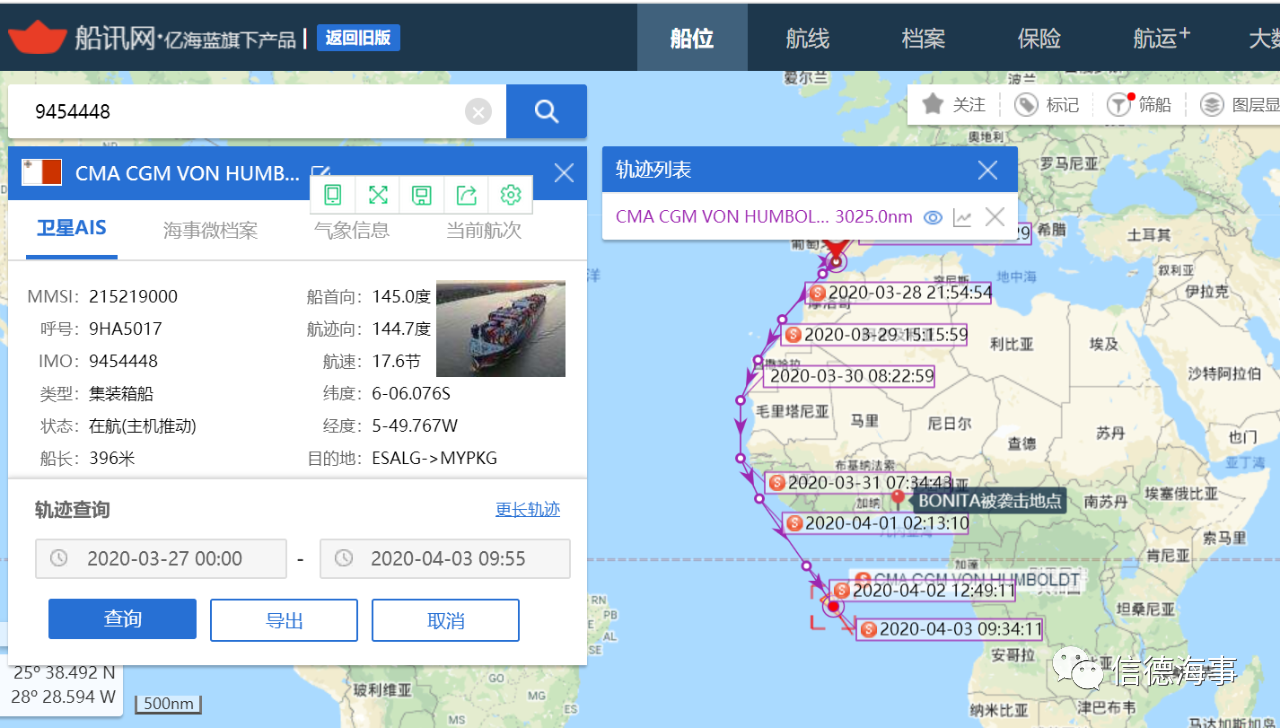The height and width of the screenshot is (728, 1280).
Task: Click the 2020-03-29 15:15:59 track label
Action: coord(876,335)
